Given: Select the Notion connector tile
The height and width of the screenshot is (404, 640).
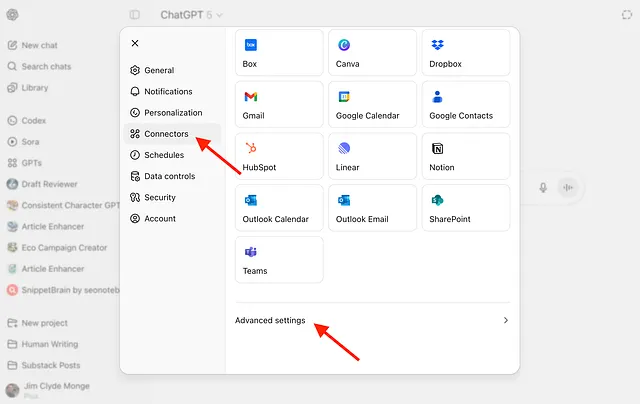Looking at the screenshot, I should 465,156.
